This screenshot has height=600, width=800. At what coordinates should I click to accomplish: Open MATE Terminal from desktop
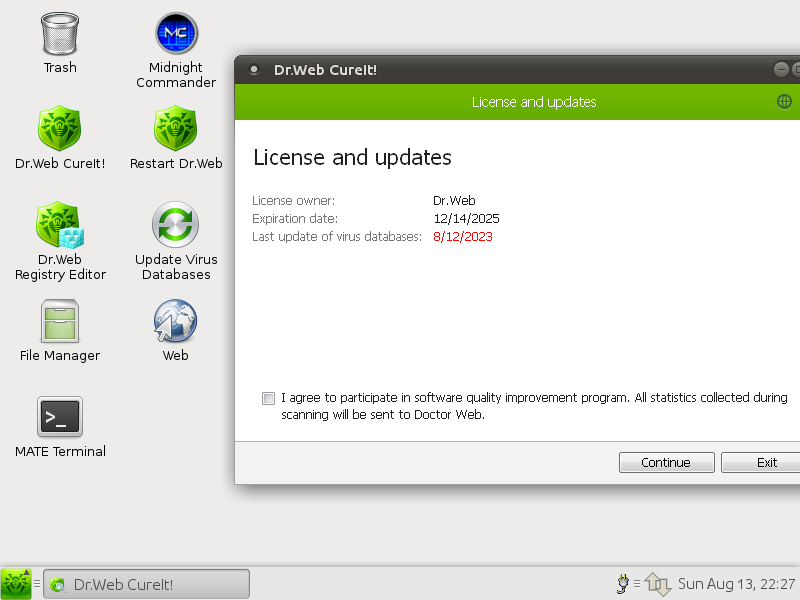60,417
